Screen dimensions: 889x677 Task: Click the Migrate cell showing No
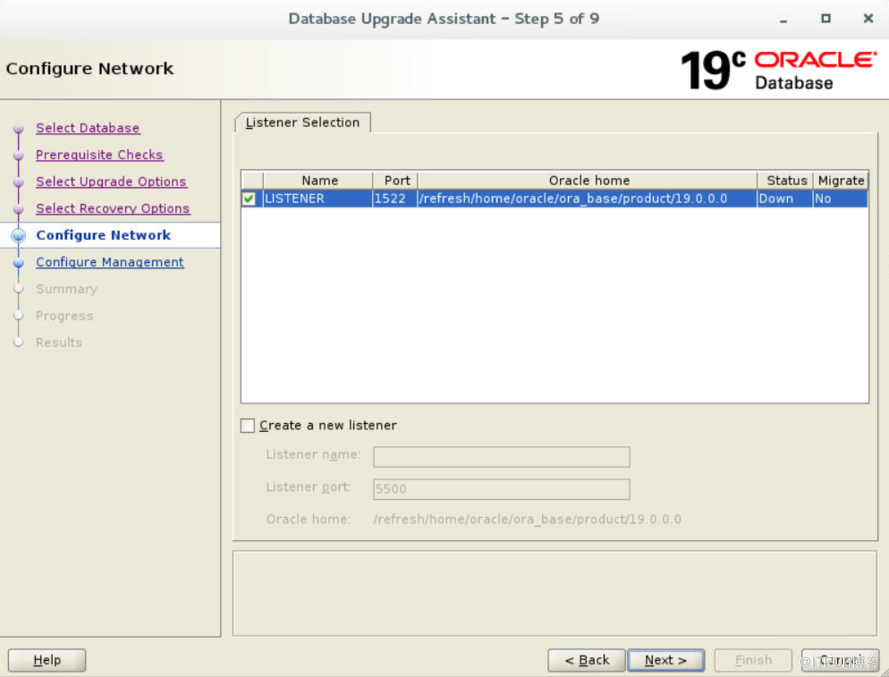[840, 198]
